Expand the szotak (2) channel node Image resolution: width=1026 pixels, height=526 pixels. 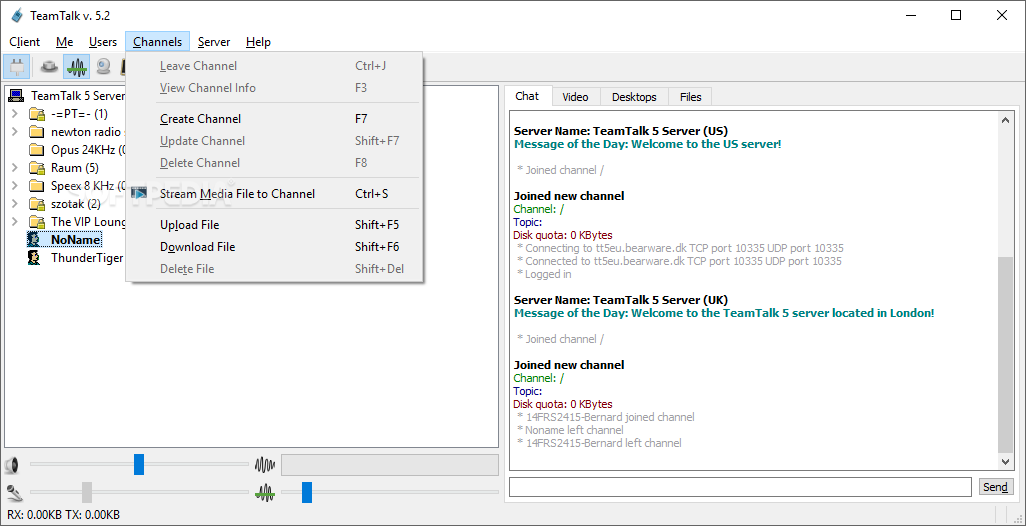click(14, 203)
